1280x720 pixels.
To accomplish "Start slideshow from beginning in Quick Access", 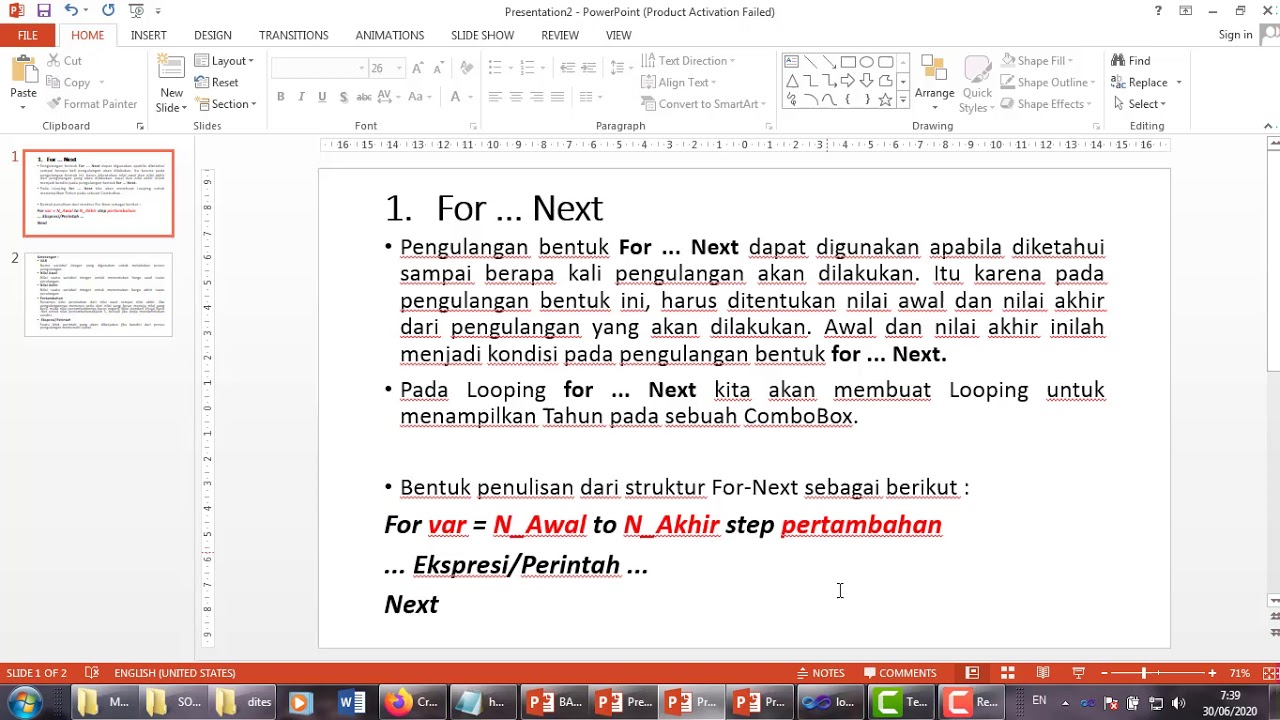I will [x=137, y=11].
